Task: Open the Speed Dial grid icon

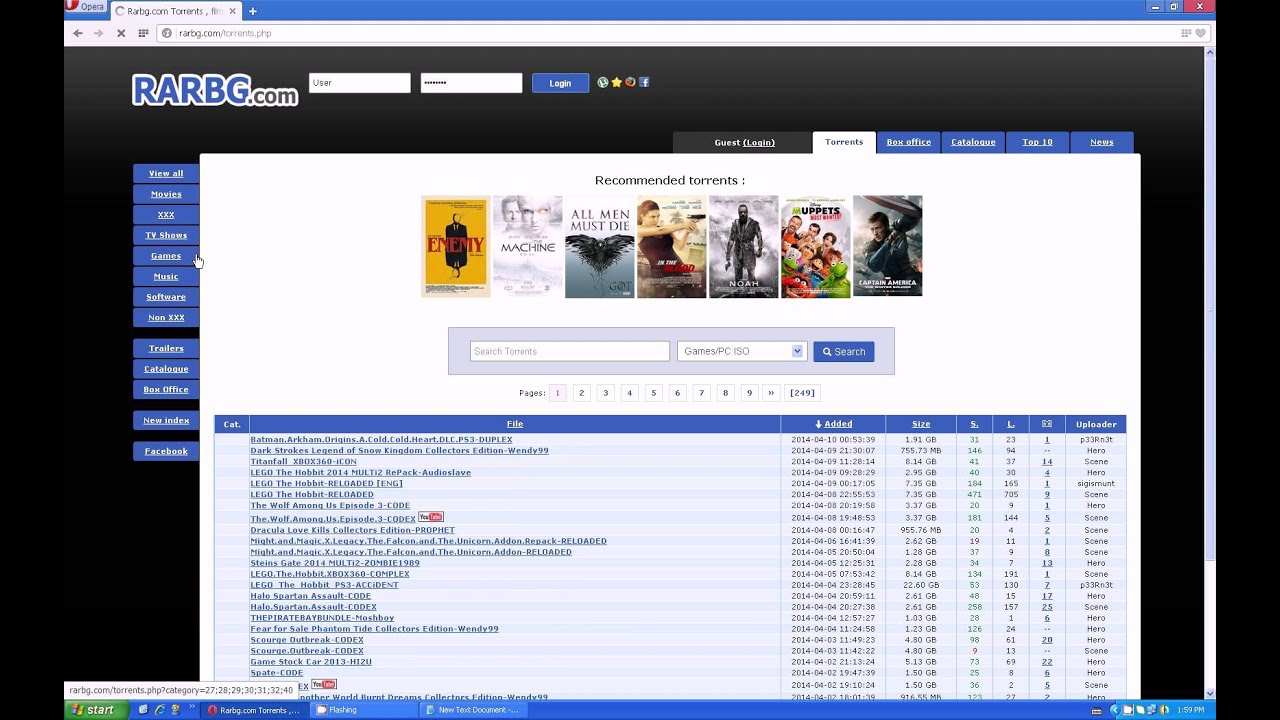Action: point(143,33)
